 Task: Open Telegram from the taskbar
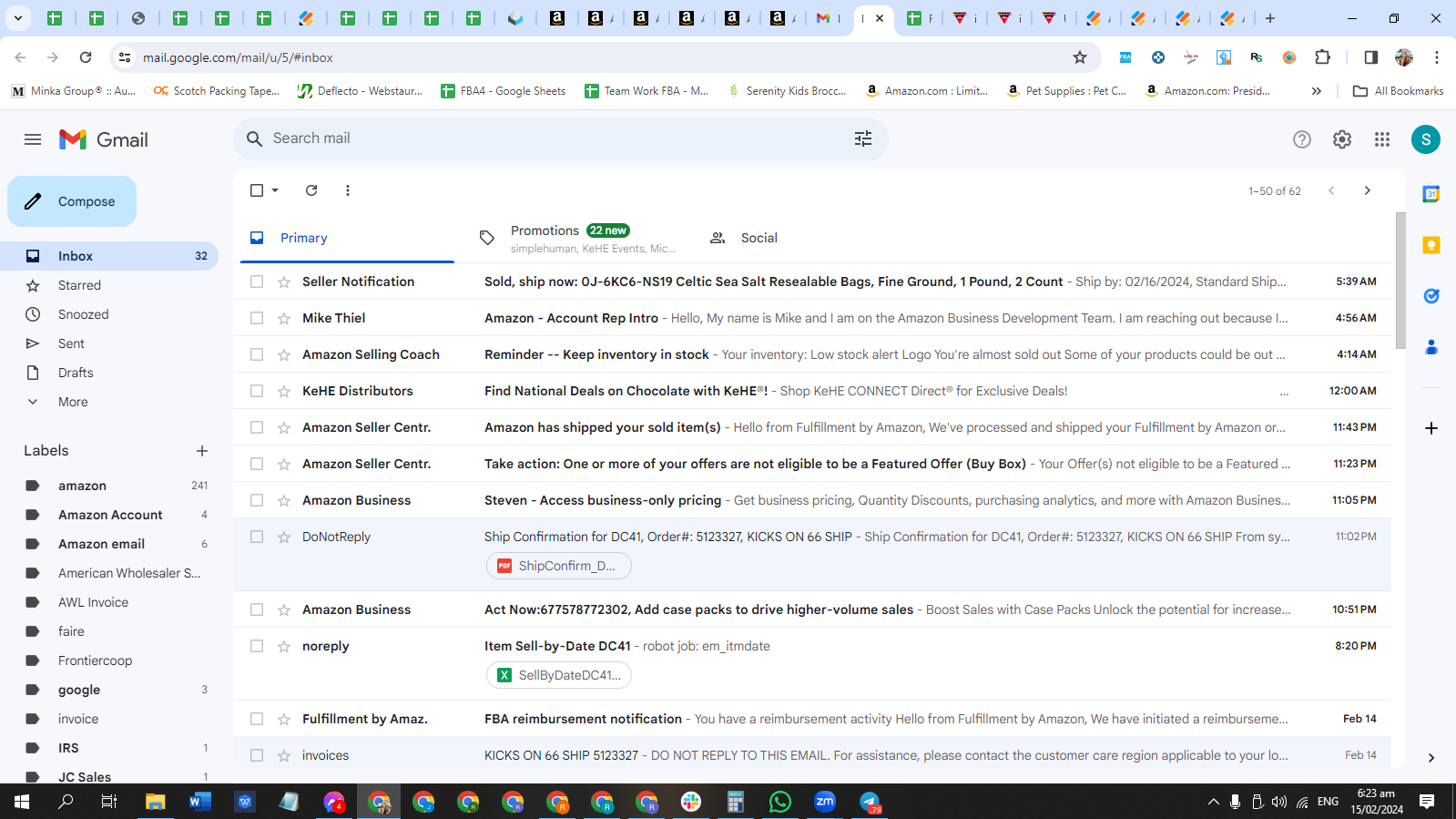(x=870, y=802)
